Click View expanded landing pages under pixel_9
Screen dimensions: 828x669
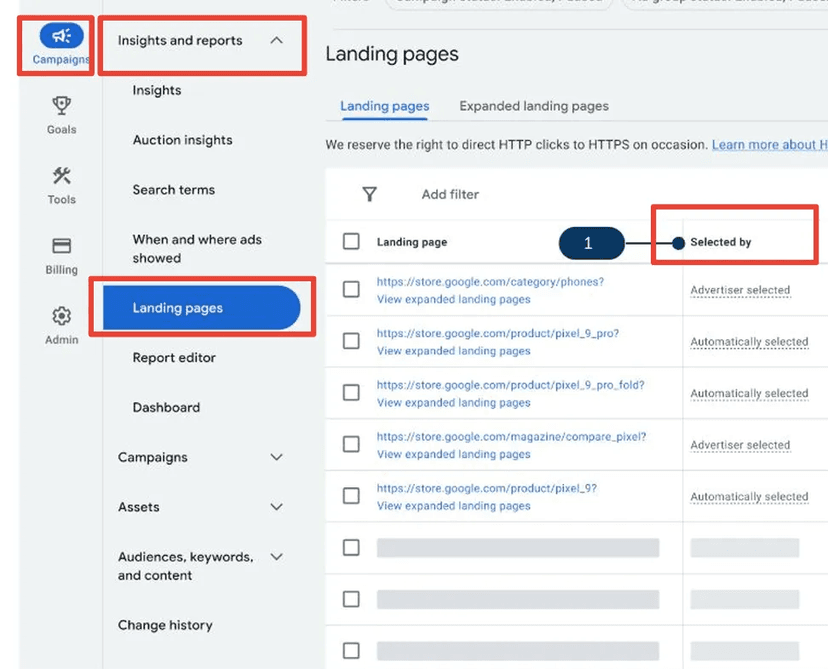(x=454, y=506)
